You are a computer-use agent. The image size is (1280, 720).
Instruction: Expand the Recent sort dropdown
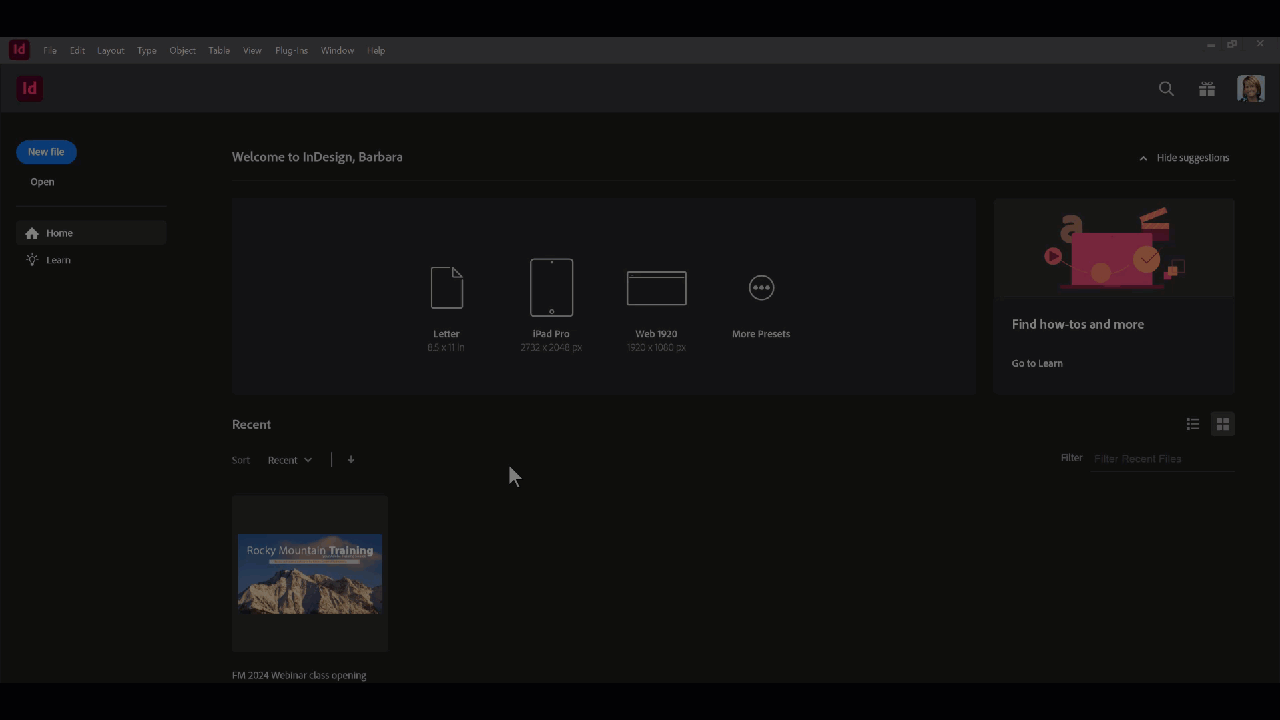coord(290,460)
